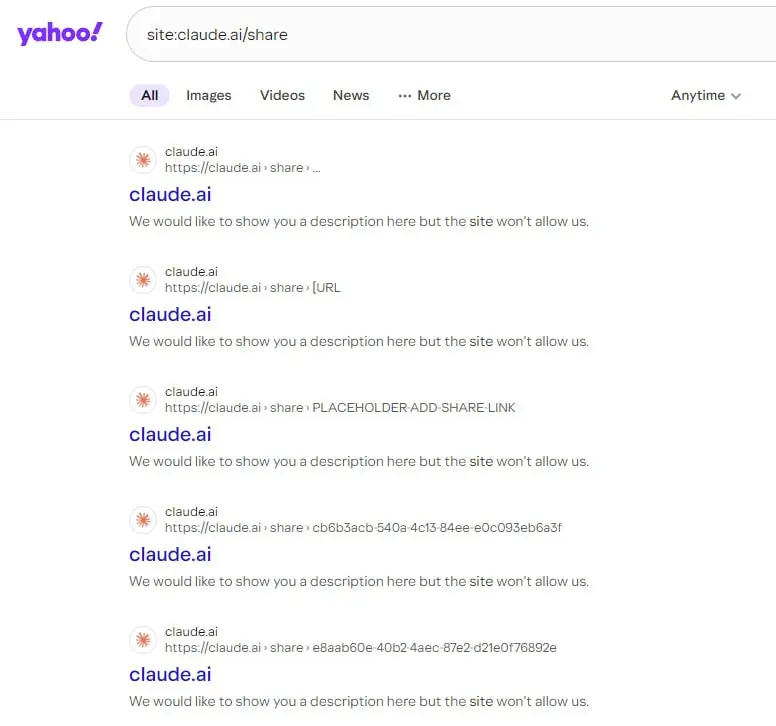Click the Claude favicon beside the PLACEHOLDER-ADD-SHARE-LINK result
Viewport: 776px width, 726px height.
[143, 400]
